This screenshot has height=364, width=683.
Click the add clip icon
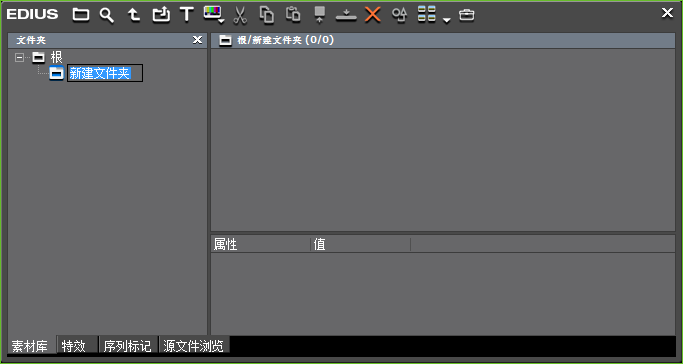coord(161,15)
